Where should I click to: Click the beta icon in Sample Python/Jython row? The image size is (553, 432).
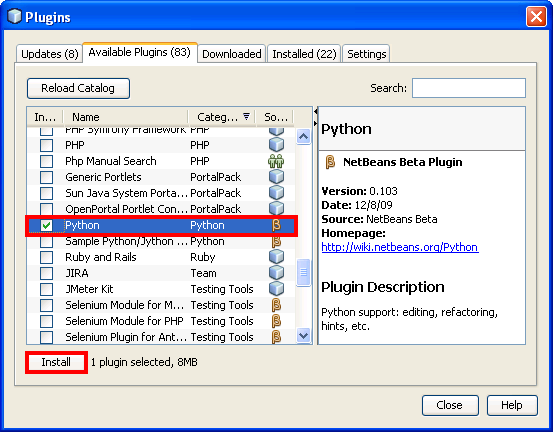coord(276,242)
